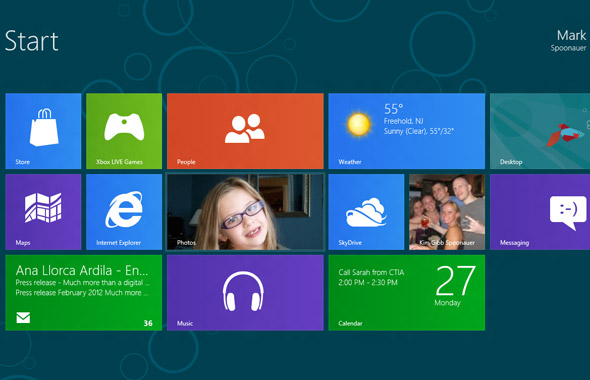Open the People tile
This screenshot has height=380, width=590.
(x=245, y=131)
